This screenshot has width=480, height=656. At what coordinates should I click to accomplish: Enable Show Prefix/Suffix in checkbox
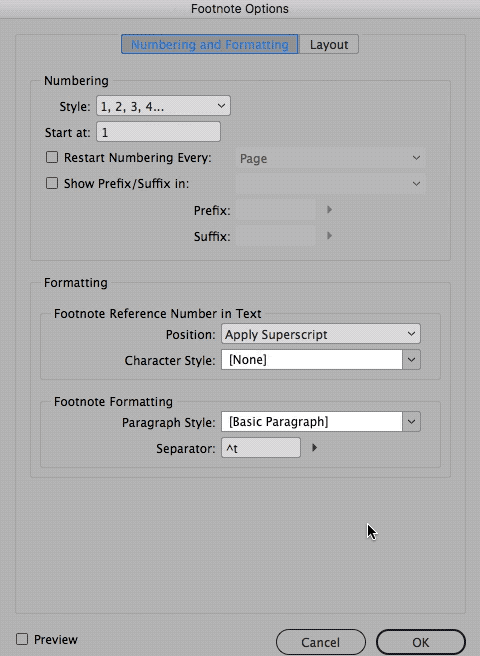click(x=52, y=183)
